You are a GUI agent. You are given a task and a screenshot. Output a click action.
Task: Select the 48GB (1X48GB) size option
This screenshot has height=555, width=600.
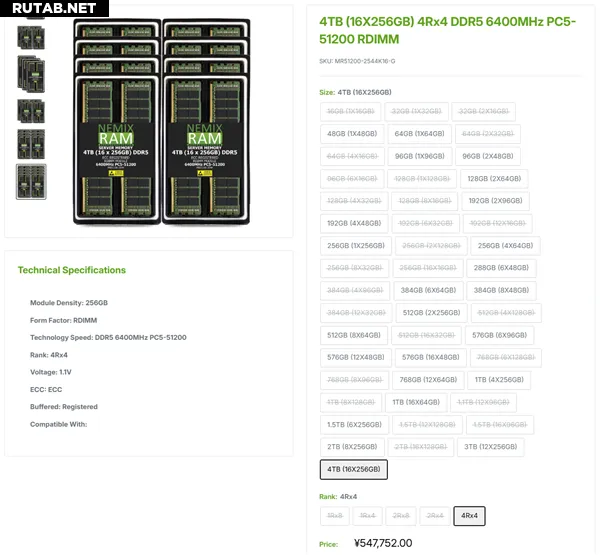(351, 133)
